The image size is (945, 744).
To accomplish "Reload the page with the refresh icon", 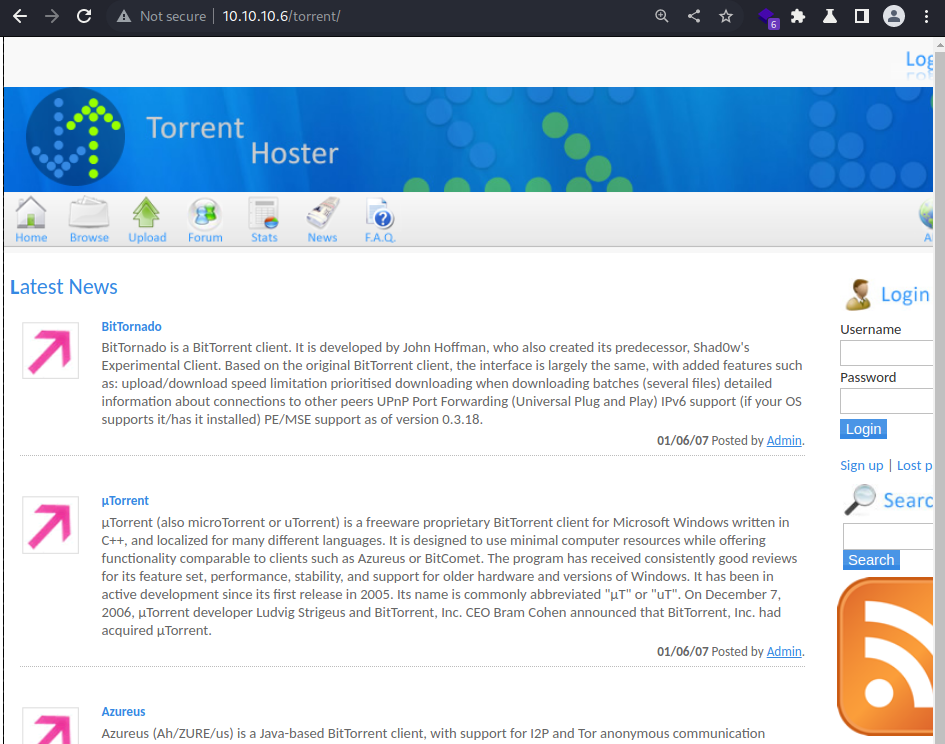I will click(x=84, y=16).
